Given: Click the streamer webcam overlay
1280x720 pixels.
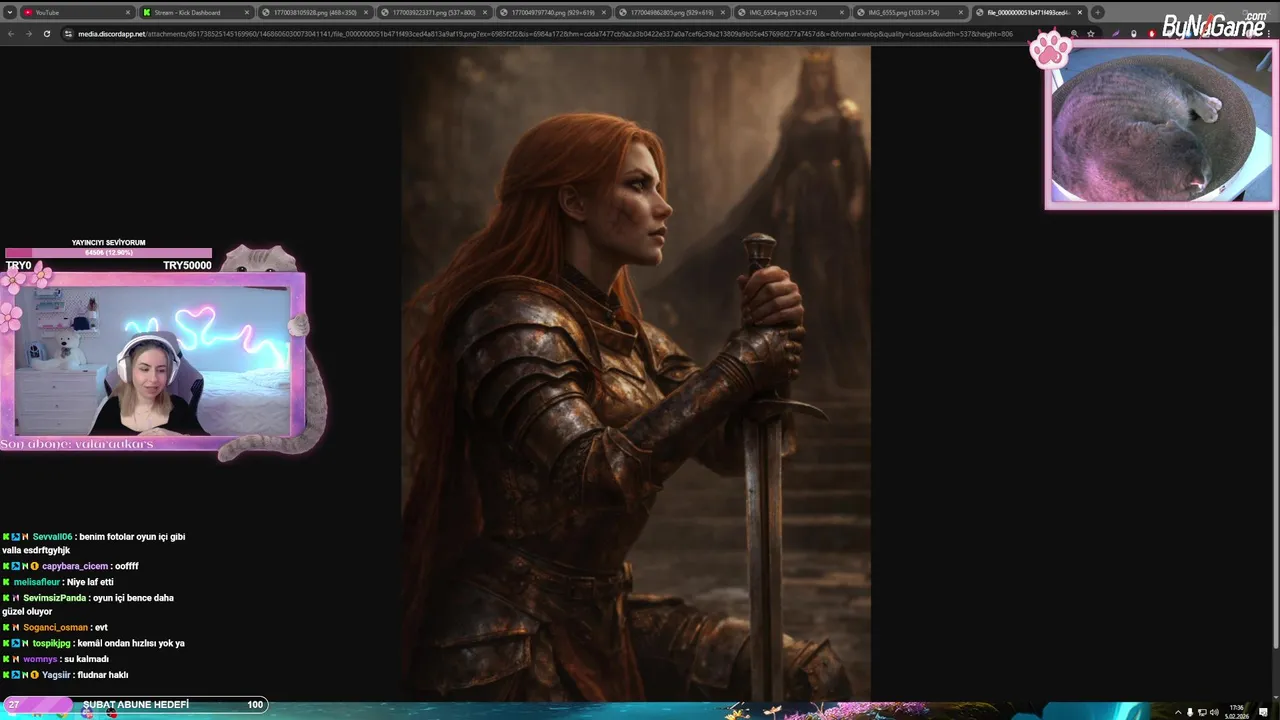Looking at the screenshot, I should 152,360.
